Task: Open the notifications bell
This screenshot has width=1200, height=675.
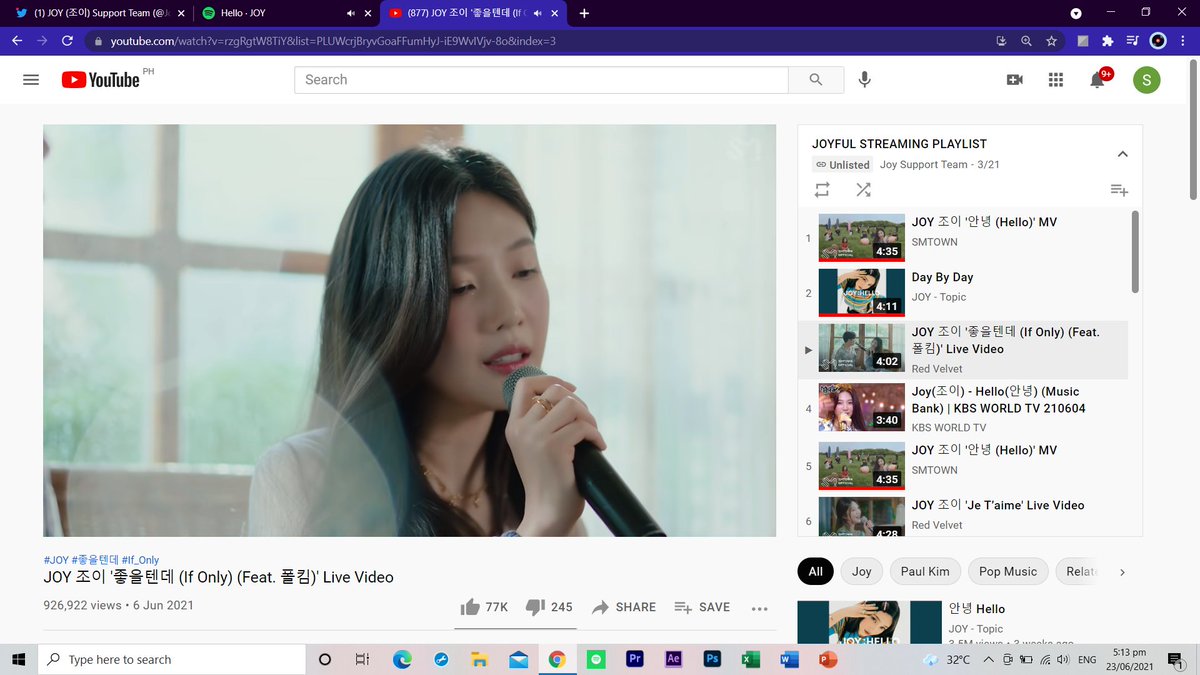Action: [x=1098, y=80]
